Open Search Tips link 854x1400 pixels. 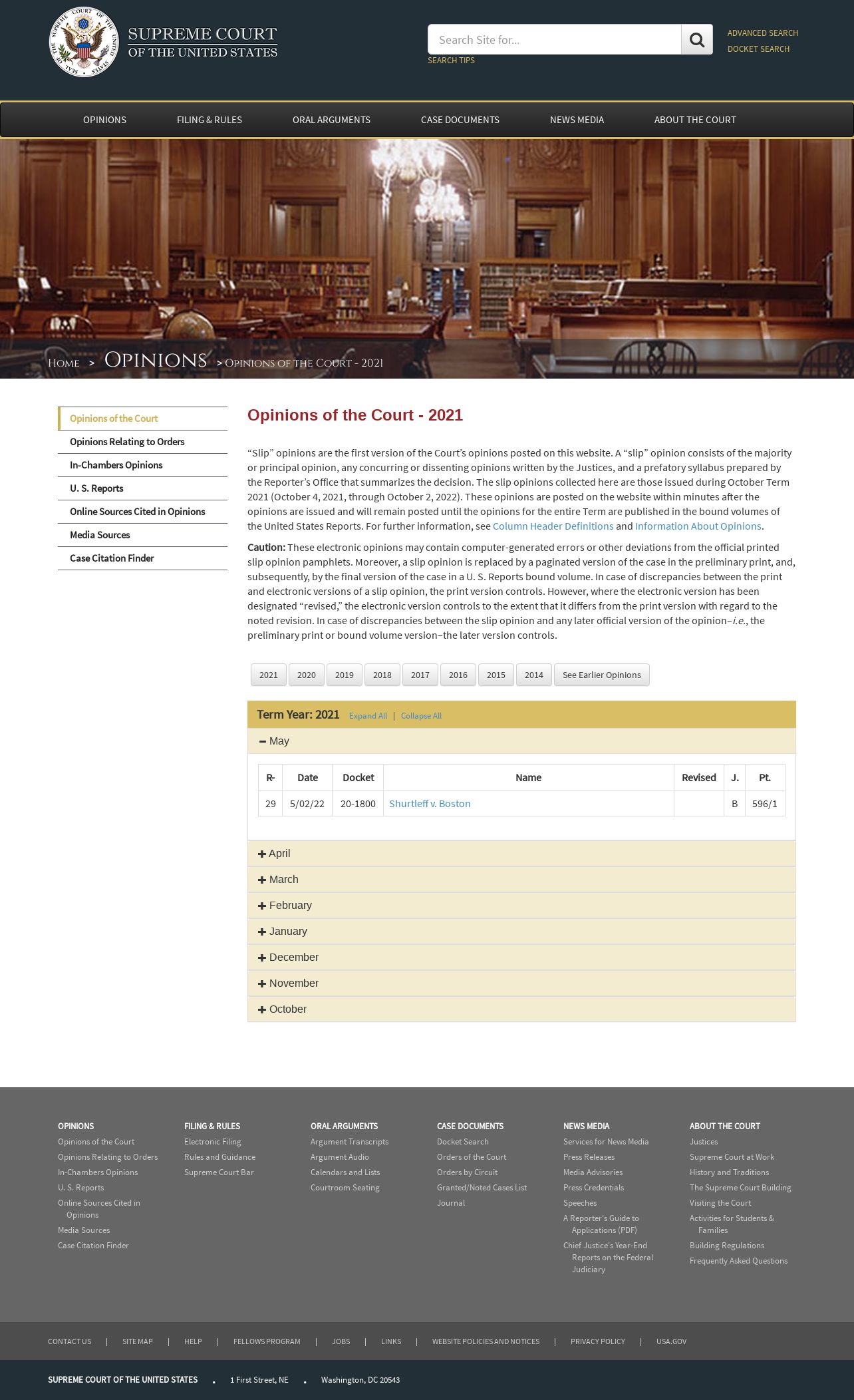451,60
